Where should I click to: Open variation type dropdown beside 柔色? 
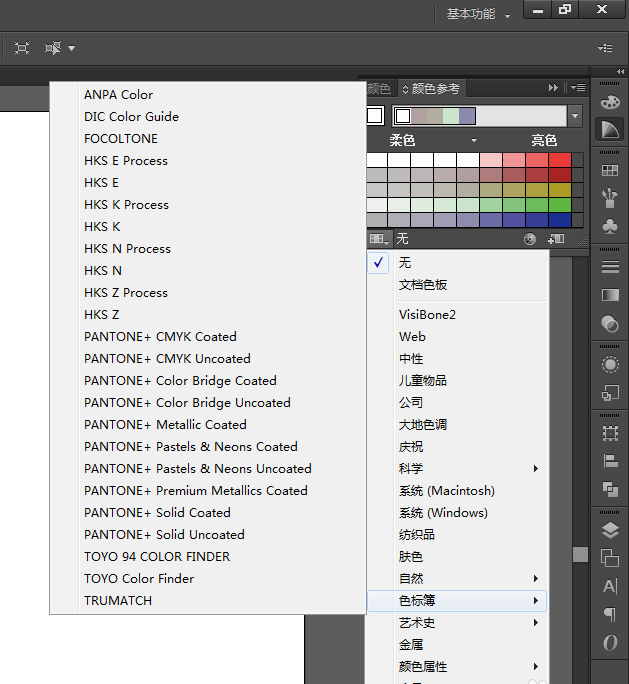[x=474, y=140]
